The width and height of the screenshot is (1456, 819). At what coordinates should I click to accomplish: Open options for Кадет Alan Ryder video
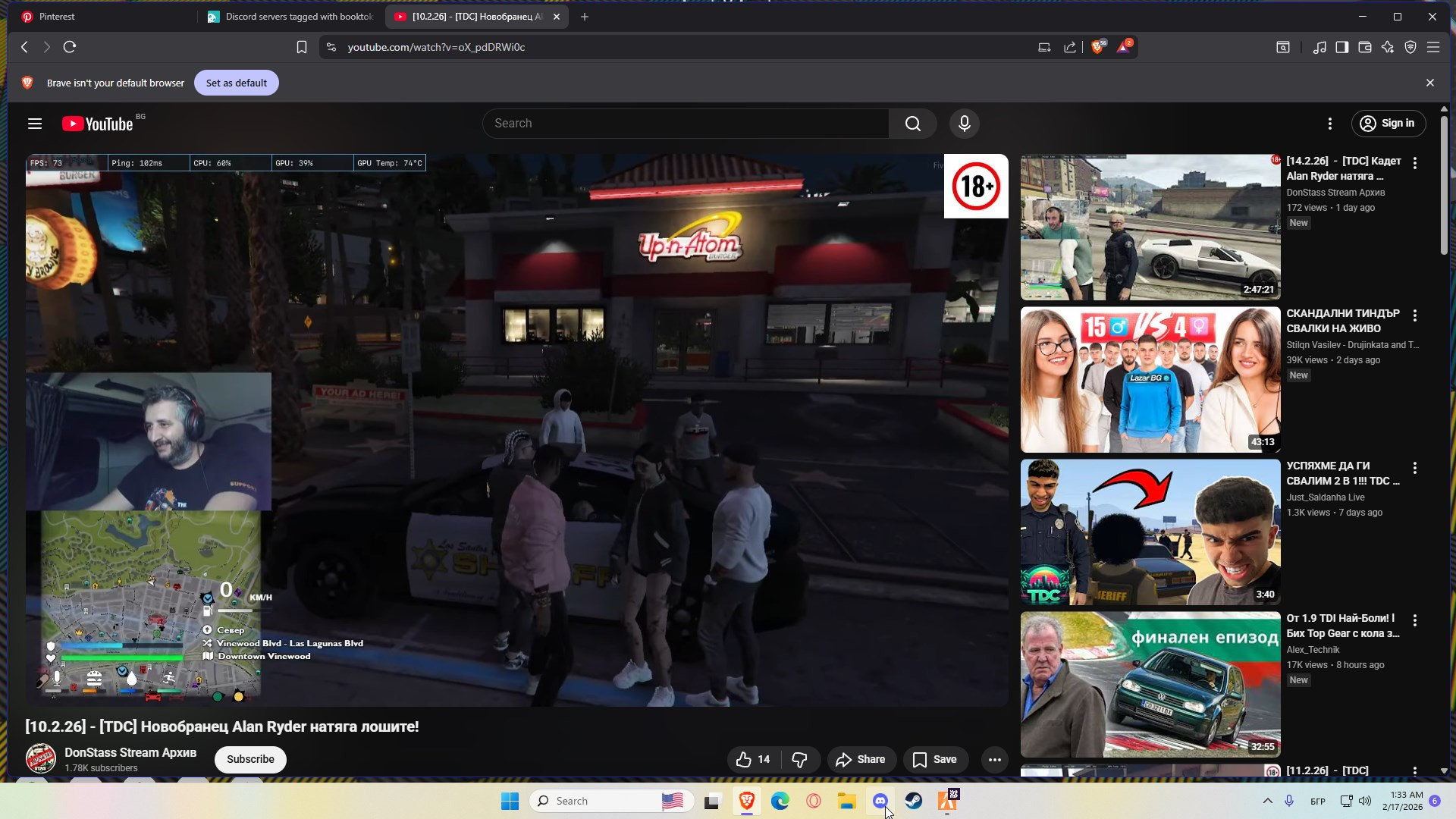[x=1415, y=163]
